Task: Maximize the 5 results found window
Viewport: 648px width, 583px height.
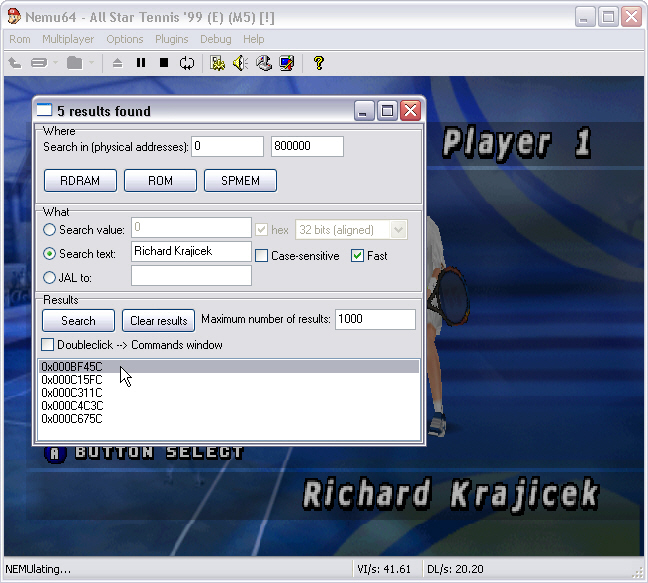Action: click(387, 111)
